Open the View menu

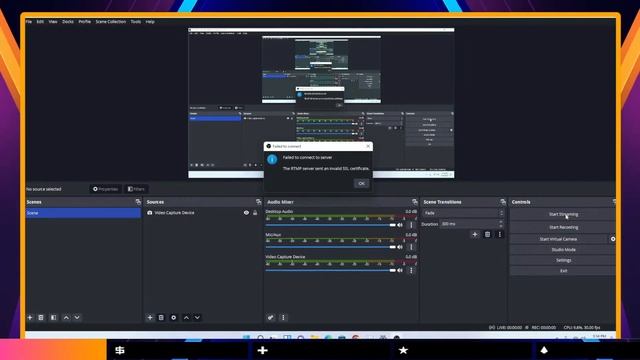tap(53, 22)
